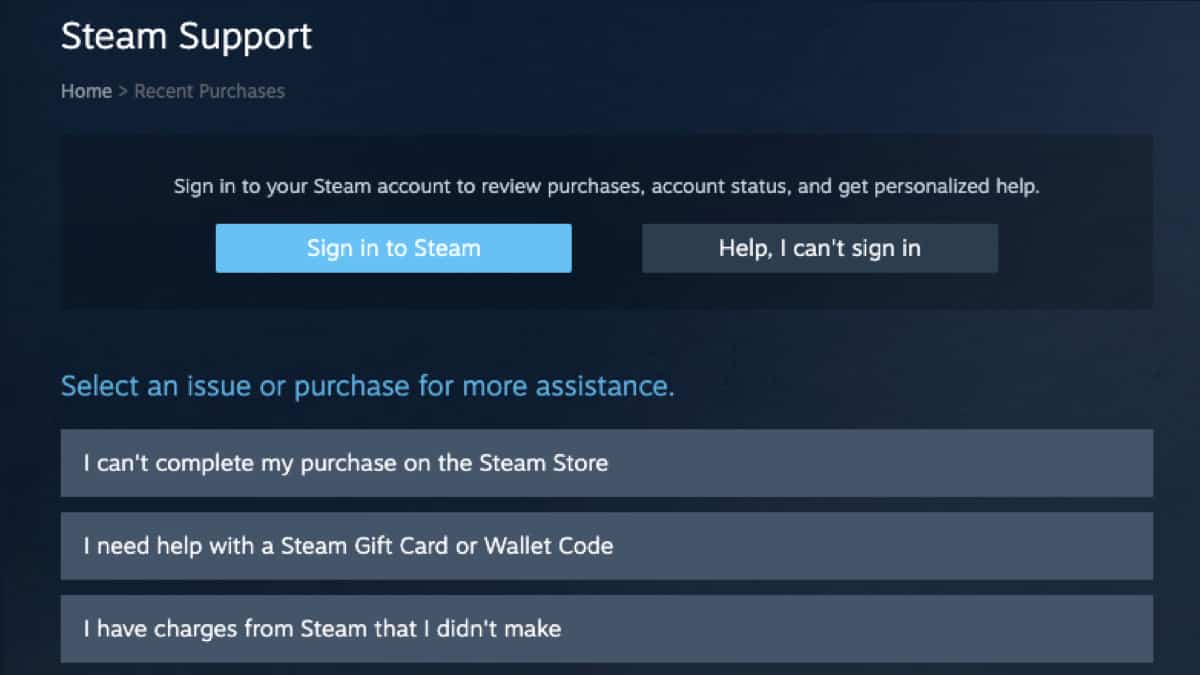
Task: Click the sign-in instruction text
Action: 606,186
